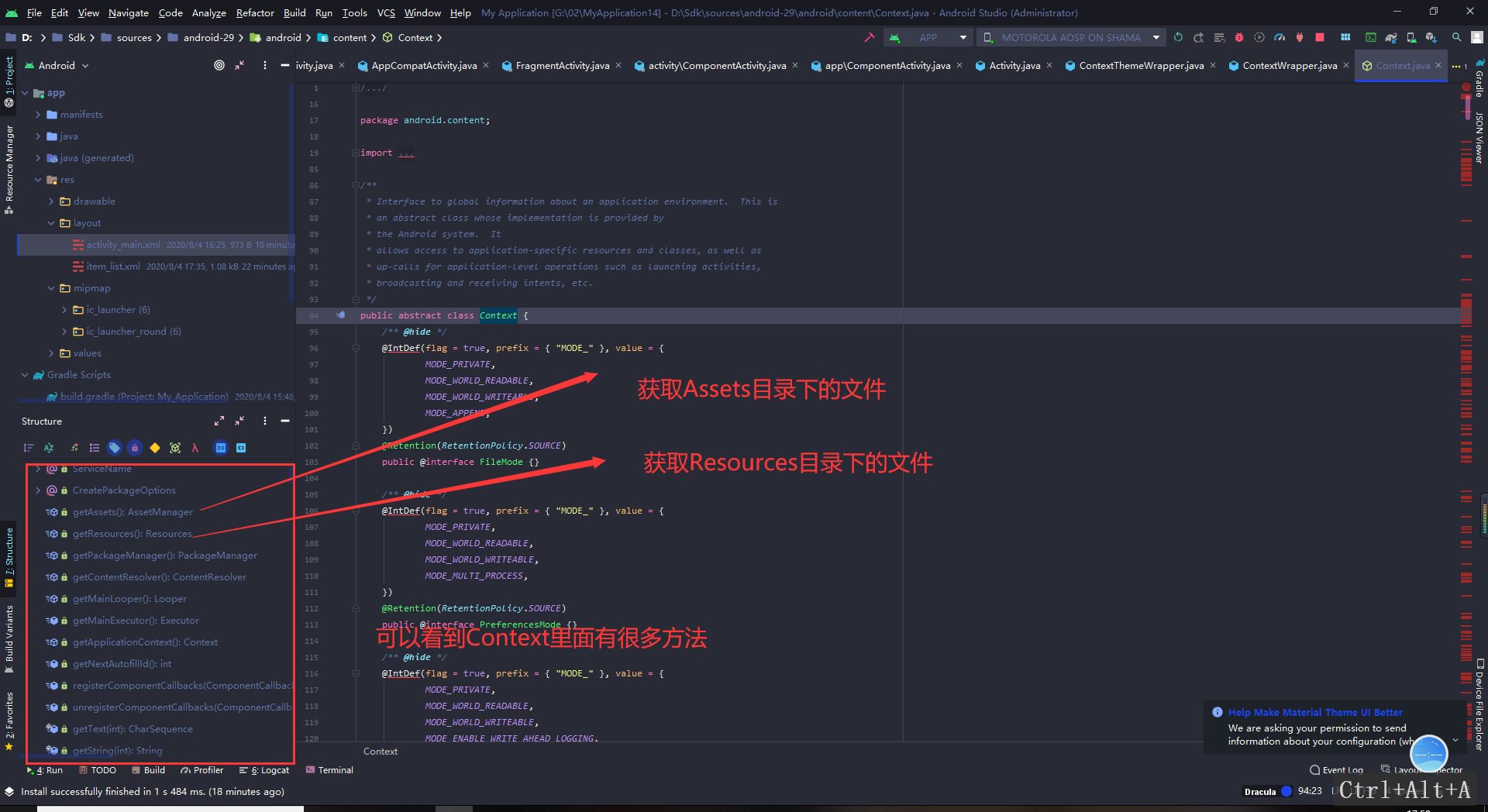The height and width of the screenshot is (812, 1488).
Task: Open the Refactor menu
Action: click(x=255, y=12)
